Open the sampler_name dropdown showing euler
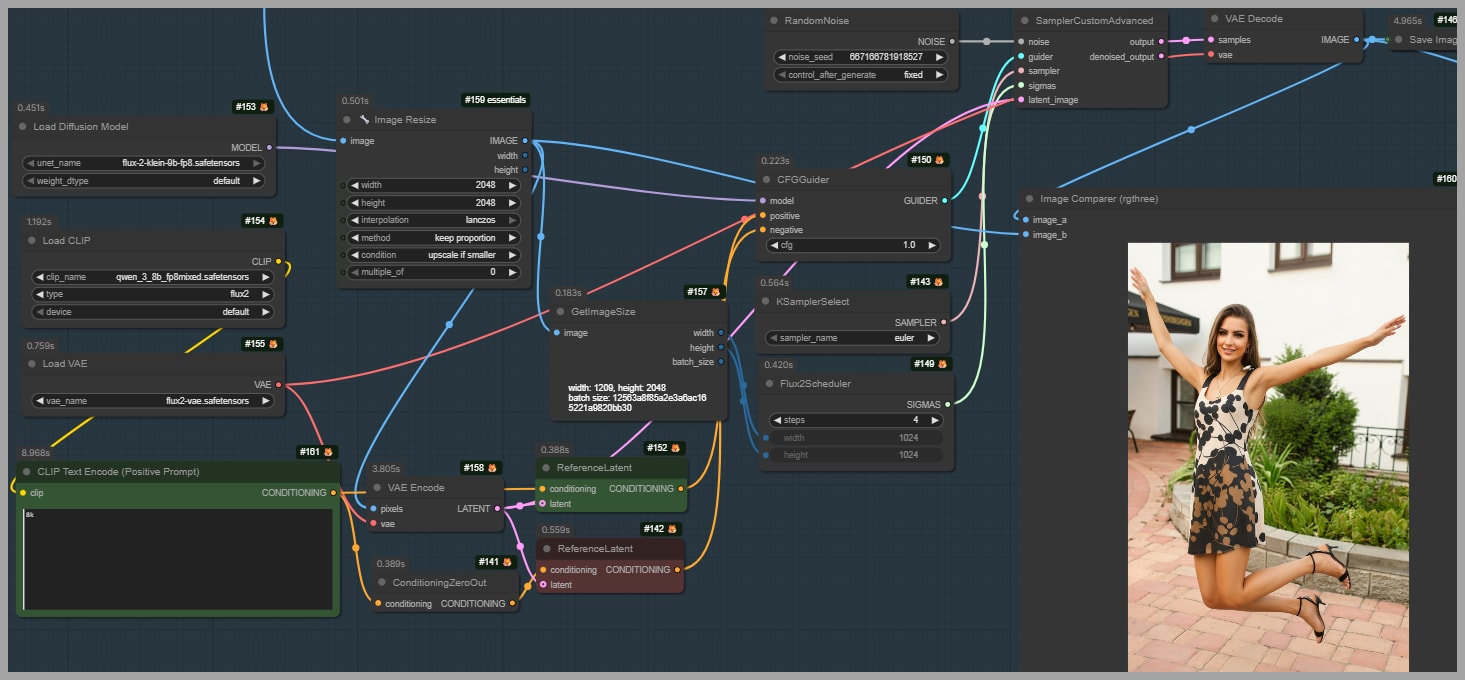Image resolution: width=1465 pixels, height=680 pixels. tap(854, 338)
